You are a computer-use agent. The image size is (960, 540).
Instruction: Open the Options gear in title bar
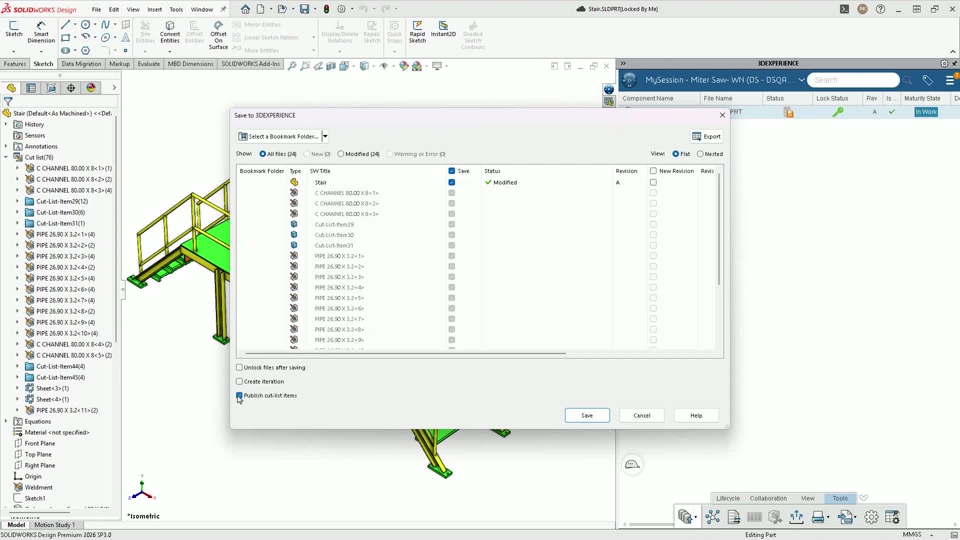[342, 9]
